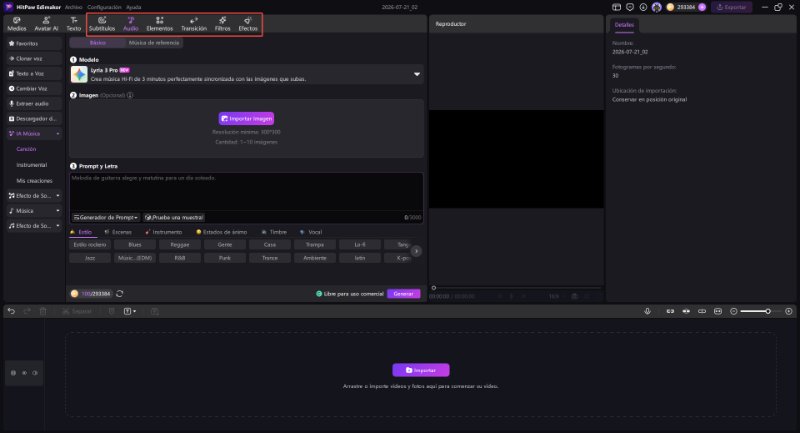800x433 pixels.
Task: Click the undo icon in timeline toolbar
Action: click(11, 311)
